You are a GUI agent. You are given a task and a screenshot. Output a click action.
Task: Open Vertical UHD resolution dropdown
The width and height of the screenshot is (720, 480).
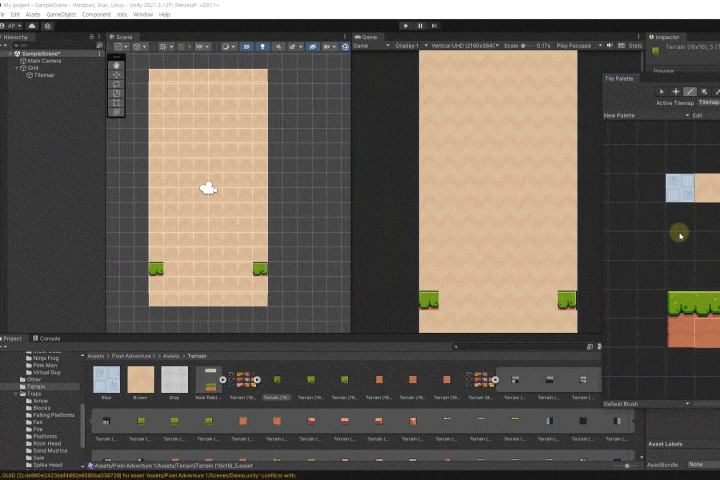point(466,46)
